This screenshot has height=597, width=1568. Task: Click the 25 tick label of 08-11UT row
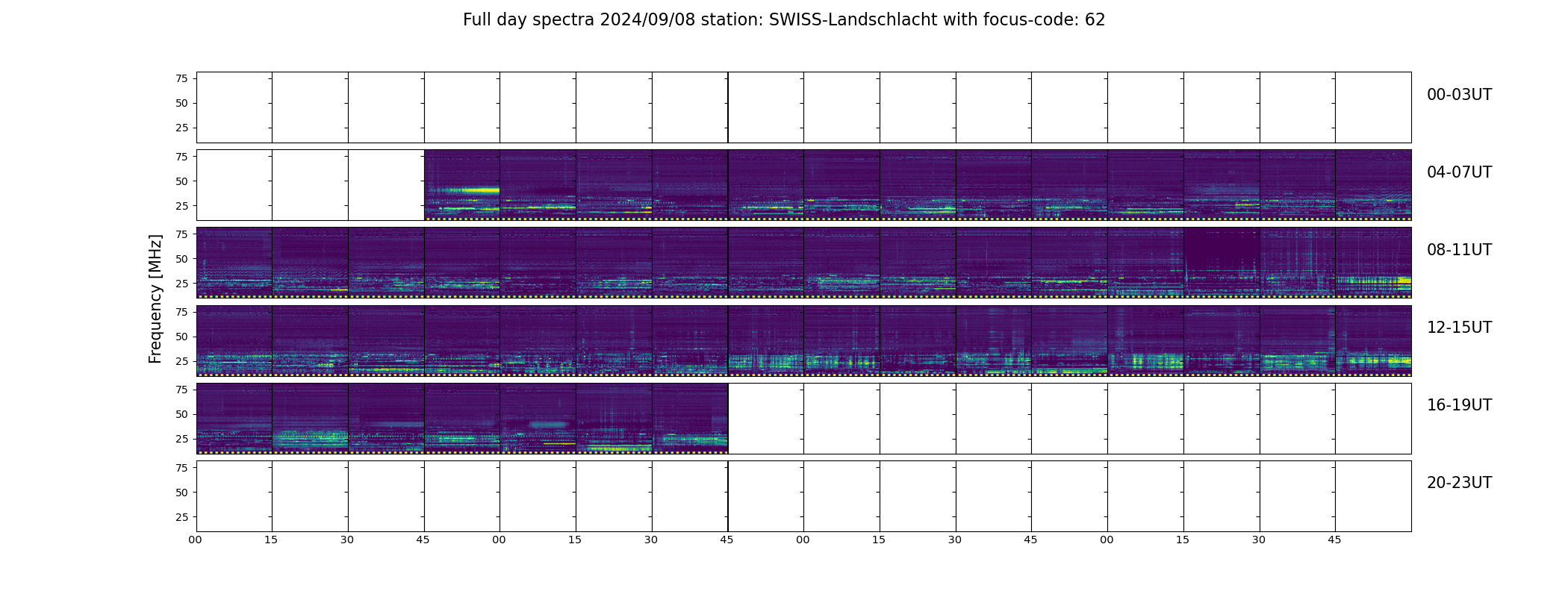point(181,284)
